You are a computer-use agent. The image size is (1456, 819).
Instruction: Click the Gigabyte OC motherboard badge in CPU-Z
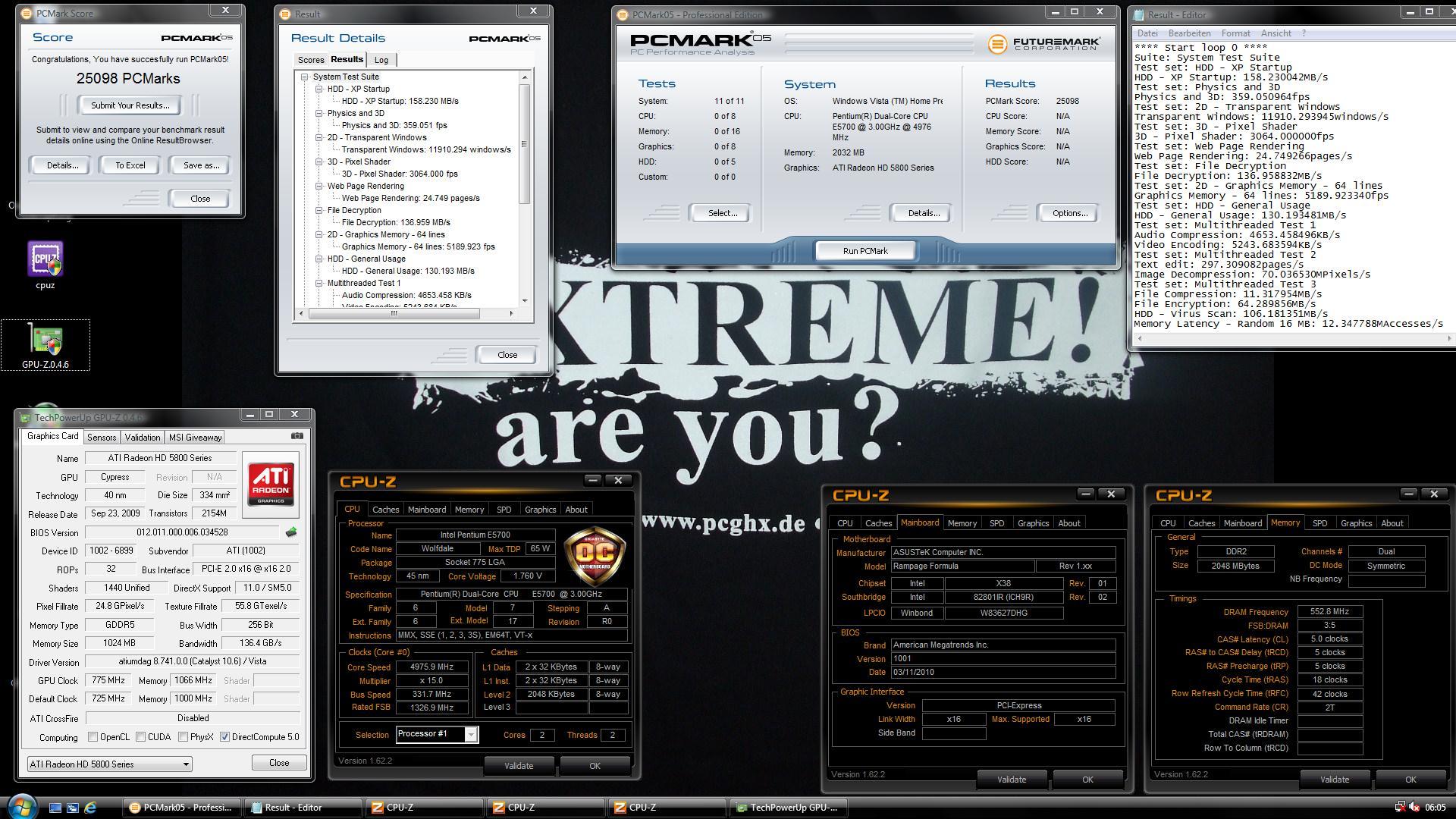[596, 555]
